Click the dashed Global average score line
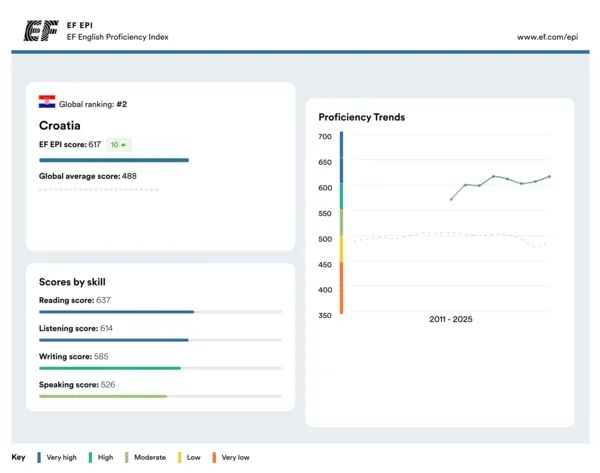The image size is (600, 473). [x=99, y=189]
